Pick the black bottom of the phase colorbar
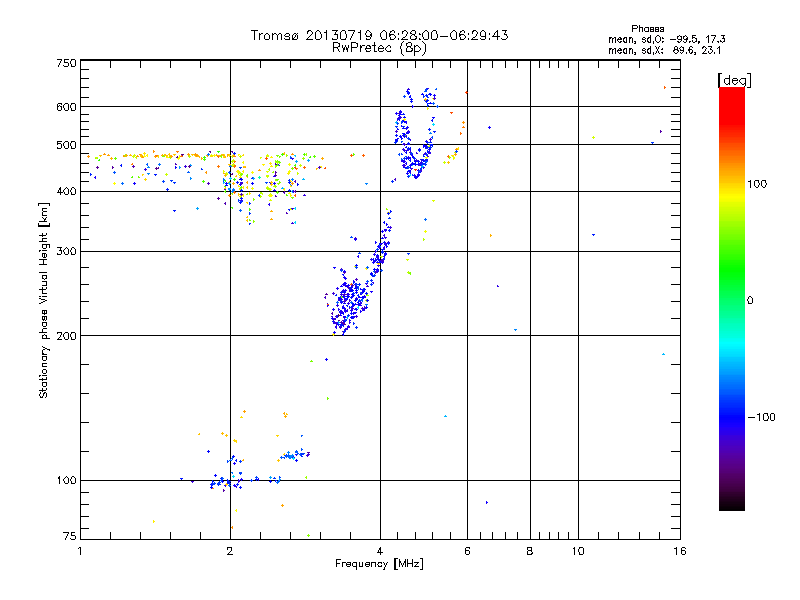Screen dimensions: 800x600 [x=732, y=503]
